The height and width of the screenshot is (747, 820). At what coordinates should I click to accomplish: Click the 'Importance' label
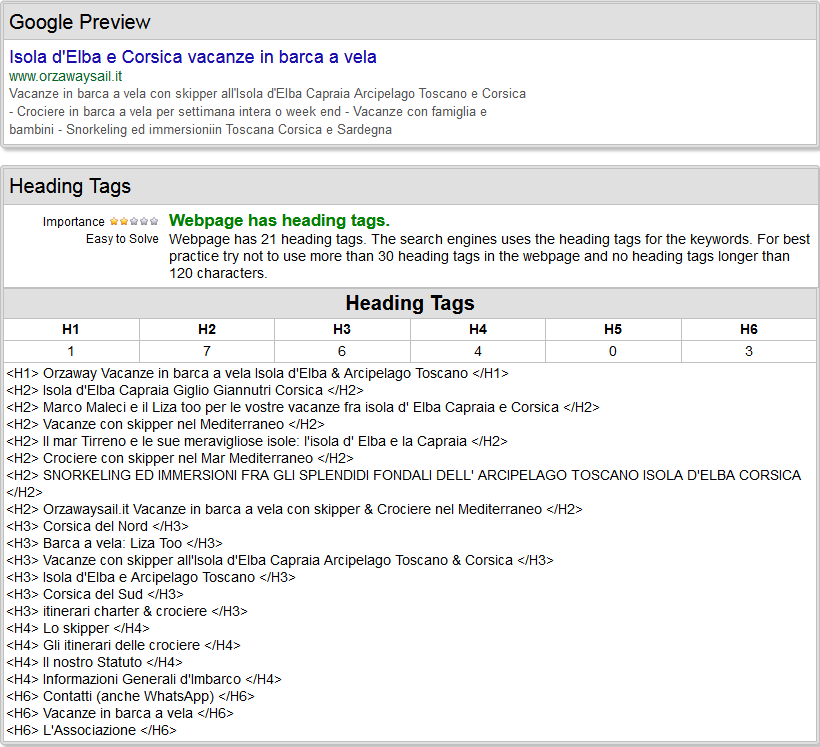coord(74,222)
